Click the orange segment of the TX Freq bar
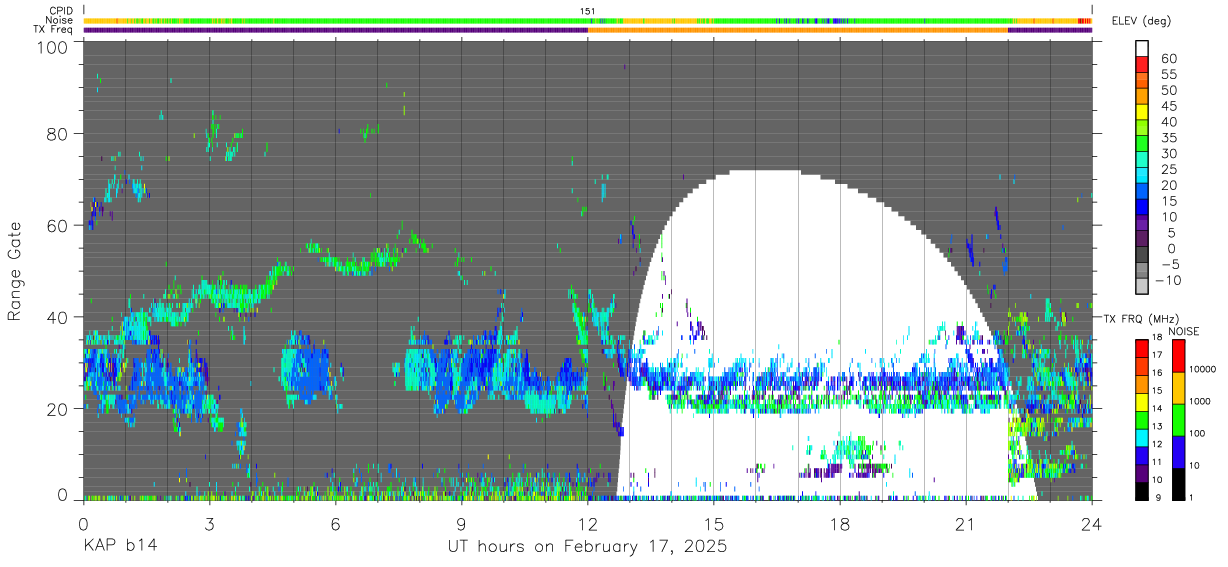 pos(798,30)
